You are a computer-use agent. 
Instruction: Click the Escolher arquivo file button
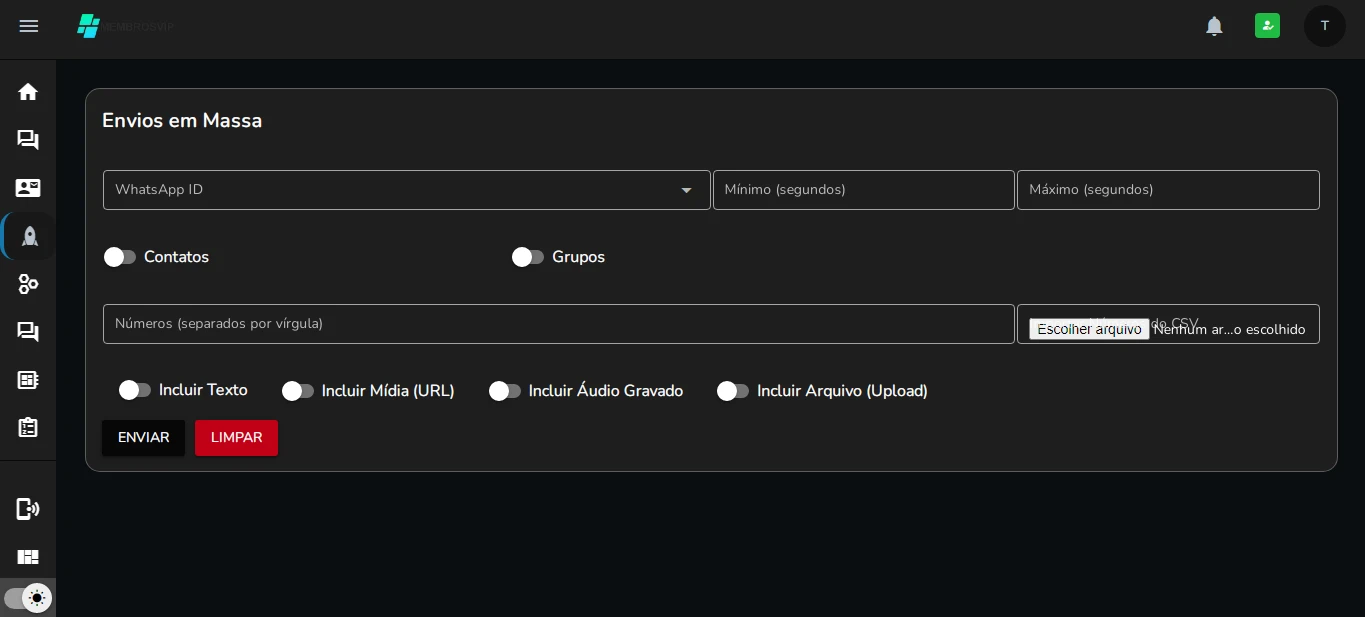[1089, 329]
